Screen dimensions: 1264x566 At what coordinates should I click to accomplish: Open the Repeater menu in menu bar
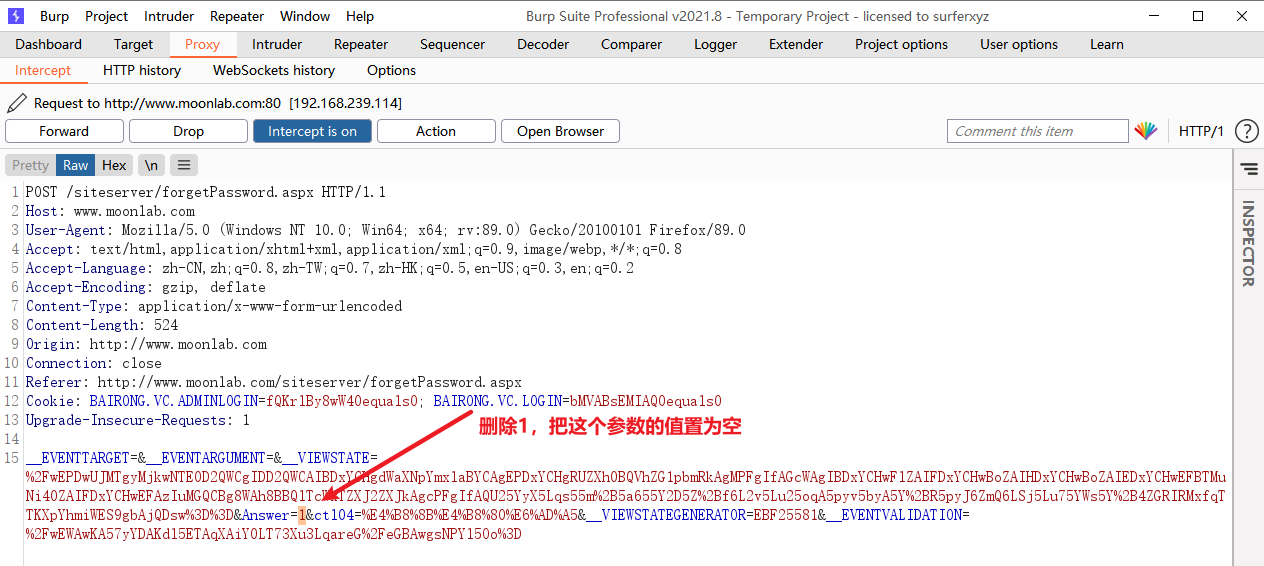click(237, 16)
